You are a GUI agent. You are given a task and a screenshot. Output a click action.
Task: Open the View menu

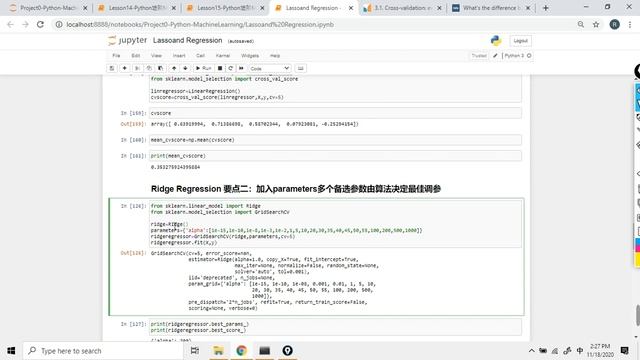(156, 56)
